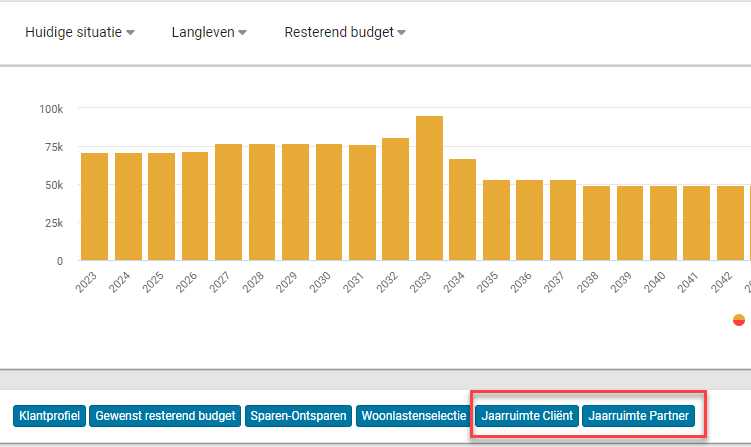The image size is (751, 447).
Task: Click the 2030 bar in the chart
Action: [x=329, y=202]
